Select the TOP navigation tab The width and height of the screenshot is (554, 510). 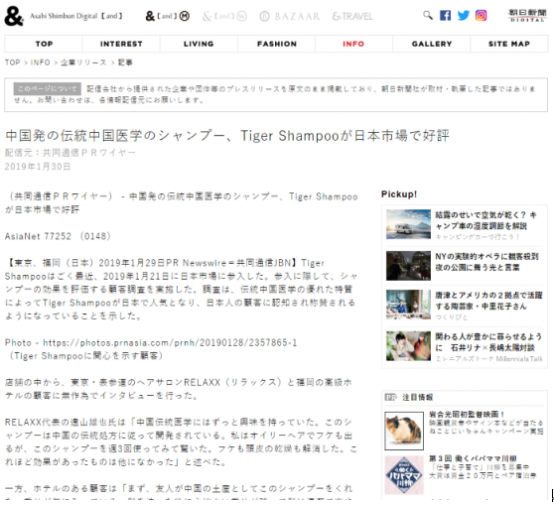[44, 44]
